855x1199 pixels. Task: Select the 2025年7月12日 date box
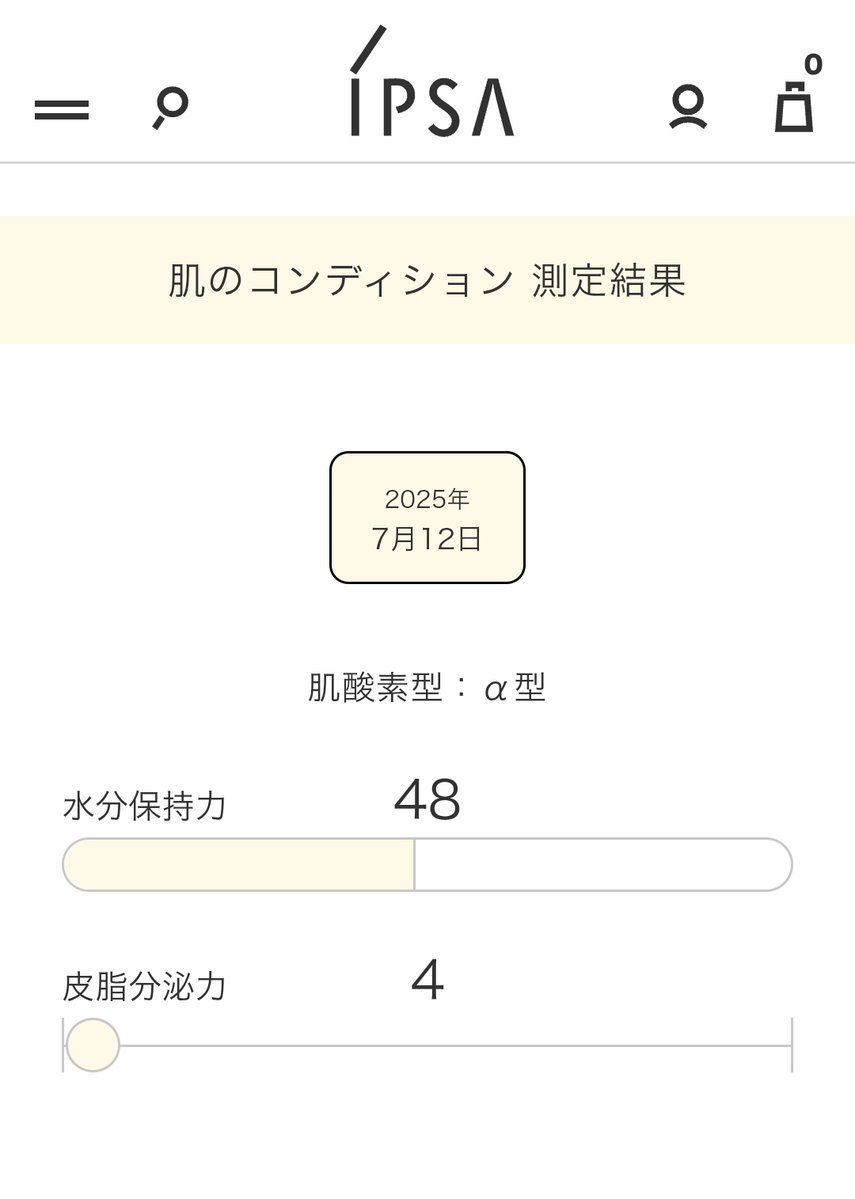(428, 518)
